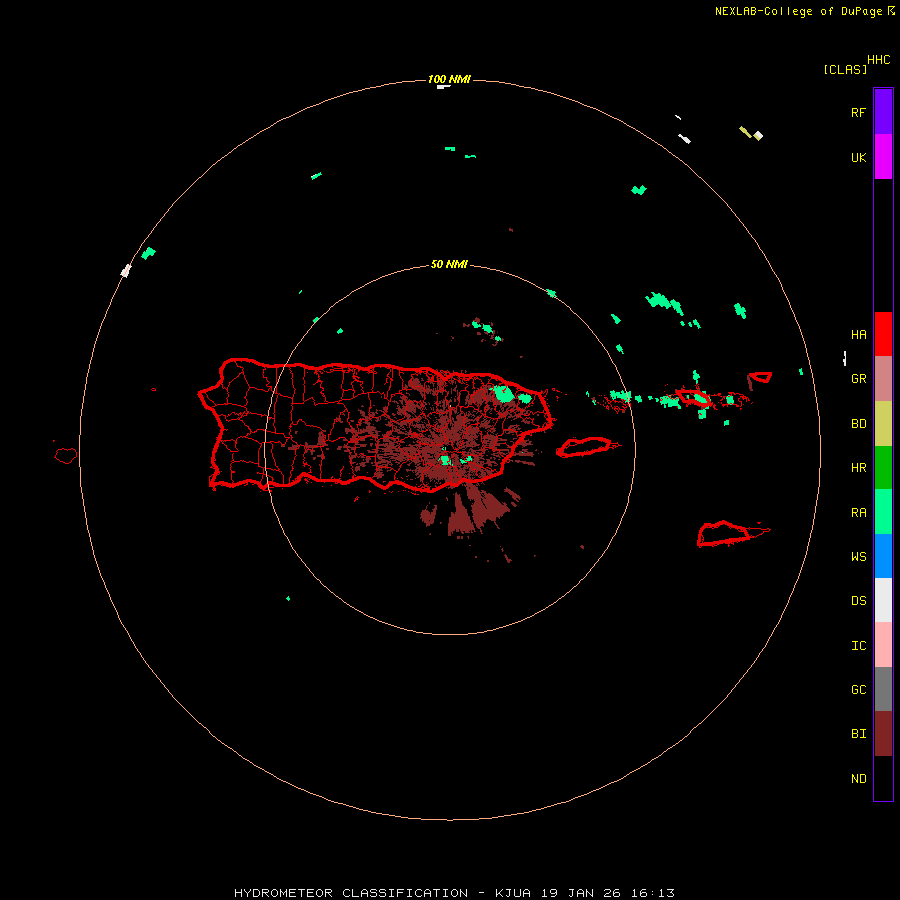This screenshot has width=900, height=900.
Task: Click the IC light pink legend swatch
Action: coord(883,645)
